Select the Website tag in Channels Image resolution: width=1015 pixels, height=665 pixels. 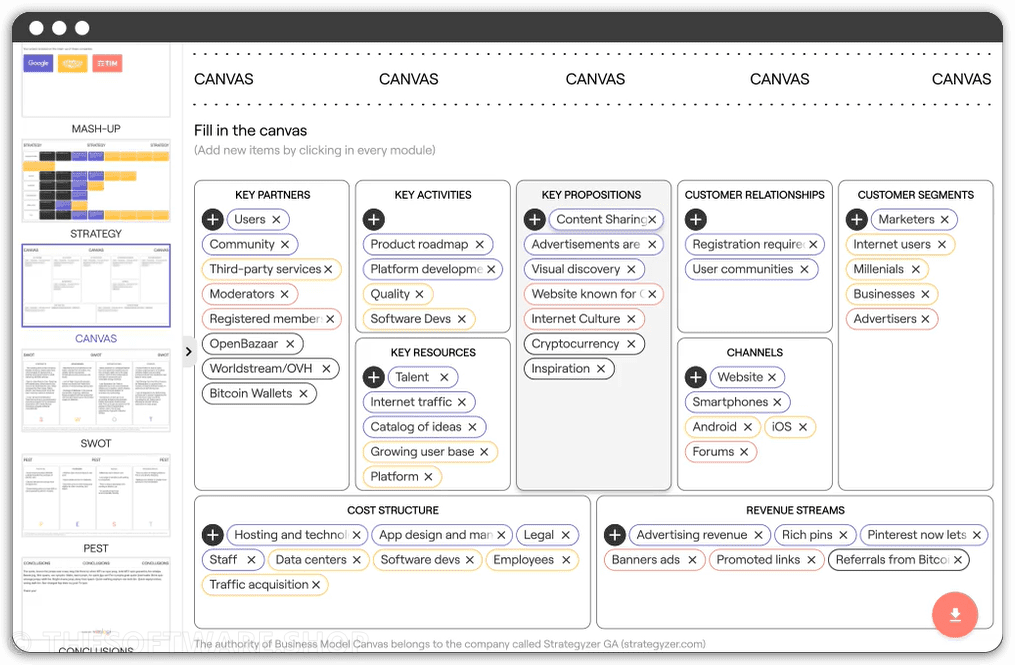(747, 377)
